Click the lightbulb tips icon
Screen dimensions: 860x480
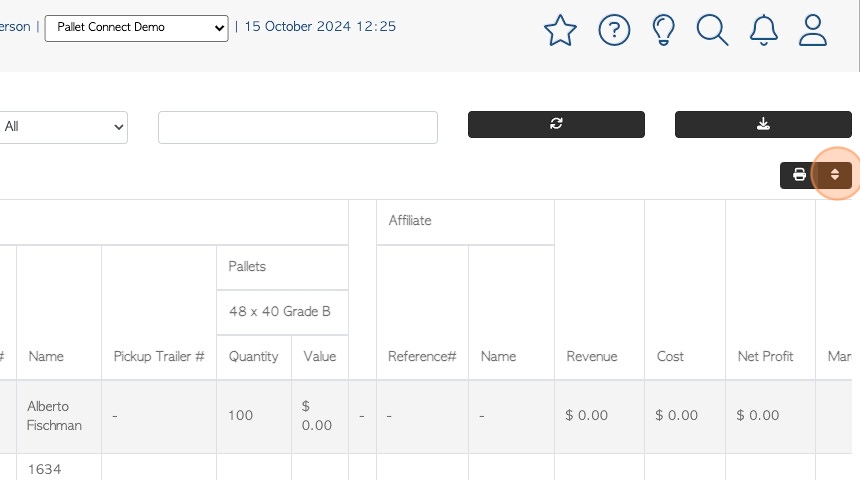663,30
